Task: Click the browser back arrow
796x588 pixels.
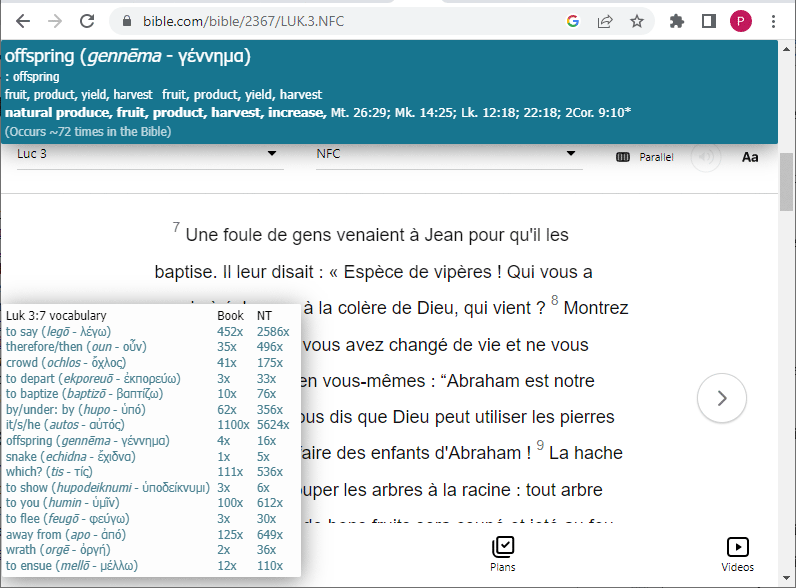Action: tap(23, 20)
